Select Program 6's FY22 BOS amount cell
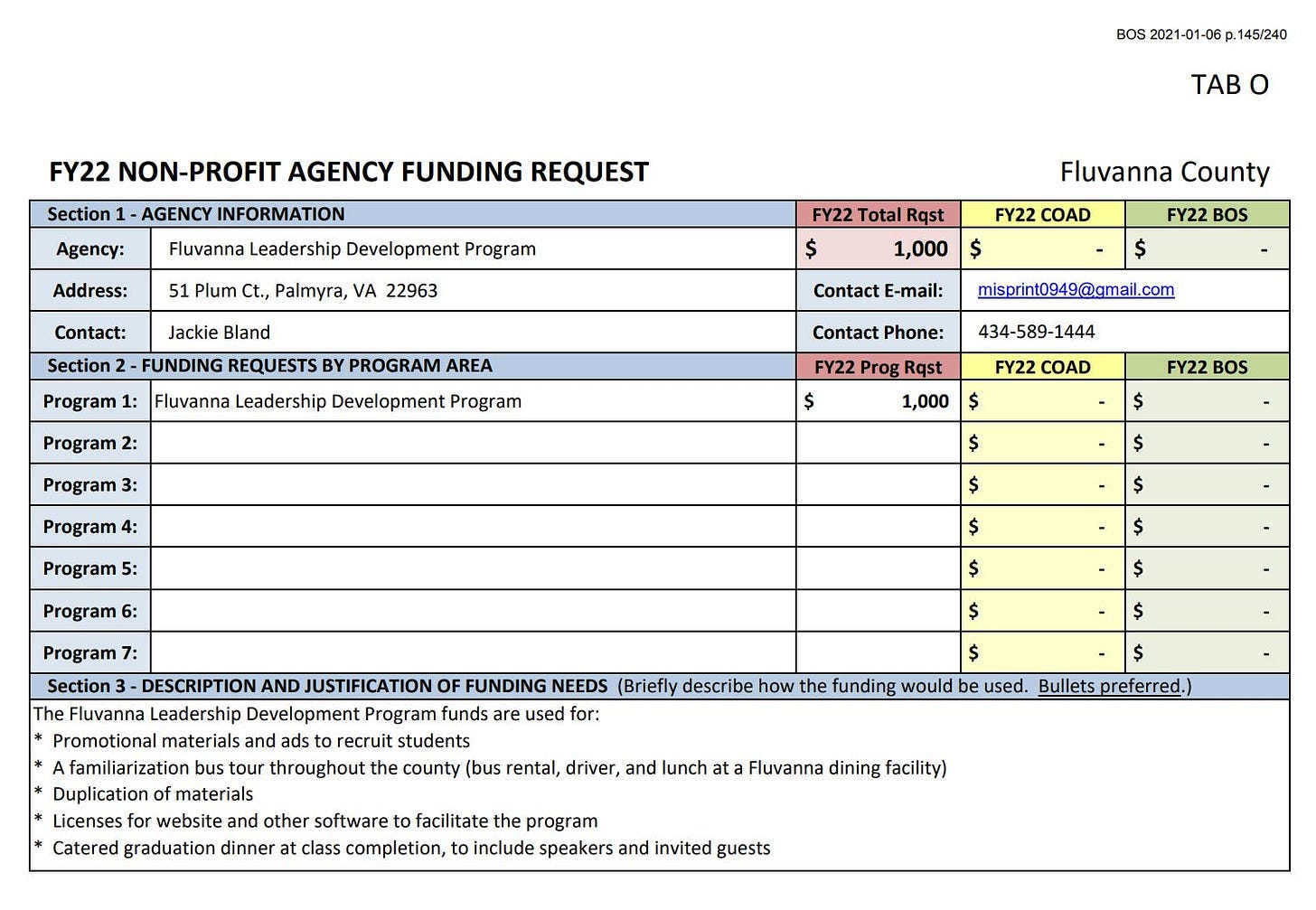1316x910 pixels. pyautogui.click(x=1207, y=611)
